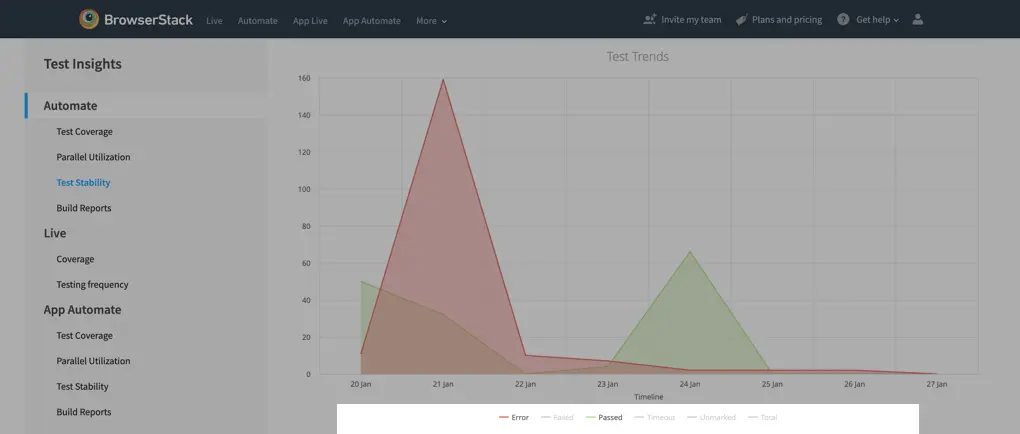Open Parallel Utilization under Automate
1020x434 pixels.
[93, 157]
